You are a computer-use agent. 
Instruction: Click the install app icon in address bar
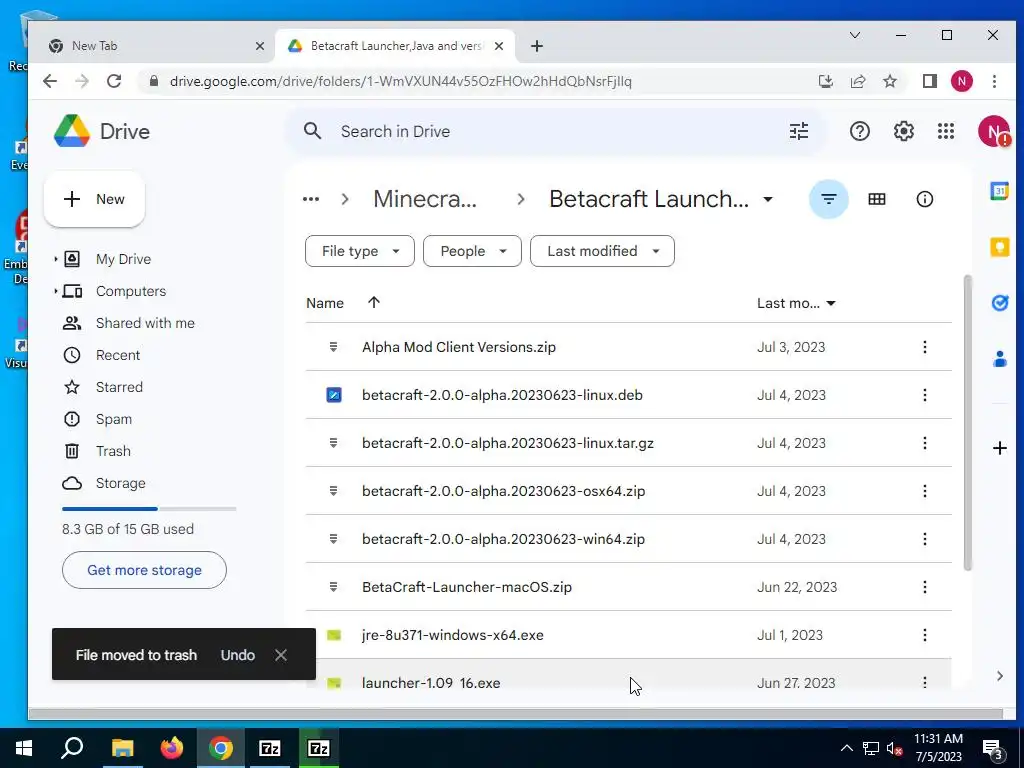tap(825, 81)
